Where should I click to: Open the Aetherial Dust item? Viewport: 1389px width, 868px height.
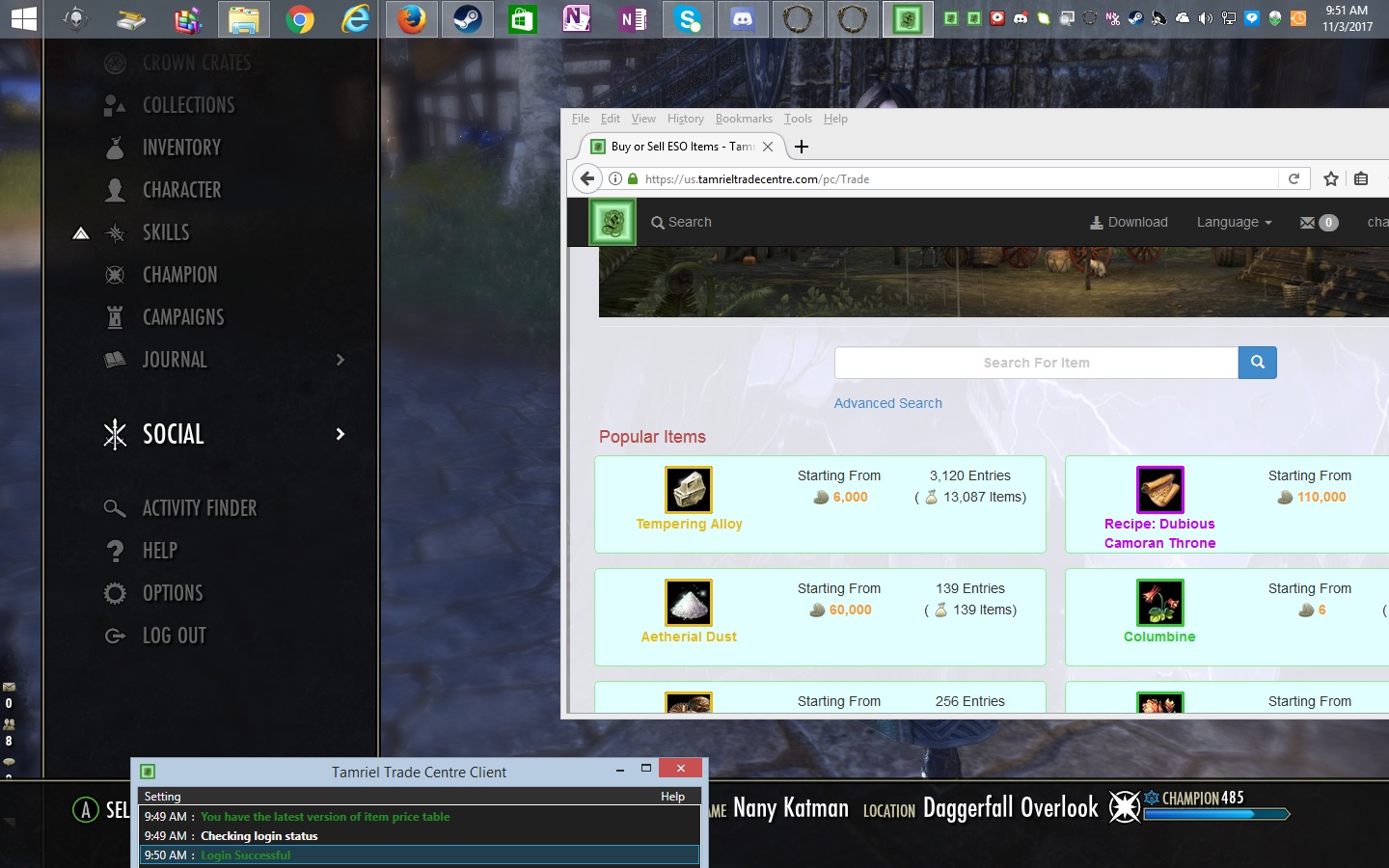[689, 637]
